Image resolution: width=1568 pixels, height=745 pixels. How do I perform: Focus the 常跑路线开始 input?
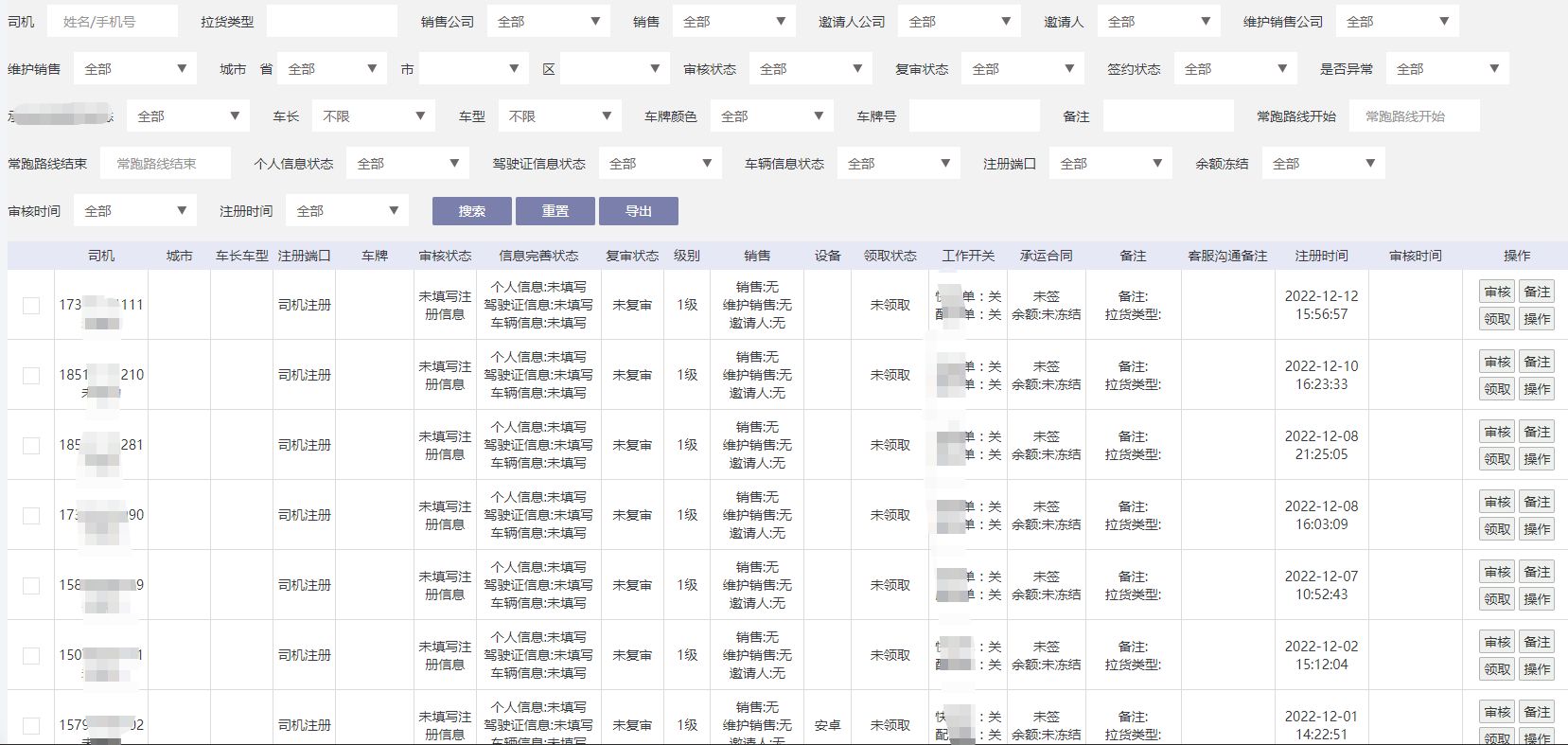pyautogui.click(x=1415, y=115)
